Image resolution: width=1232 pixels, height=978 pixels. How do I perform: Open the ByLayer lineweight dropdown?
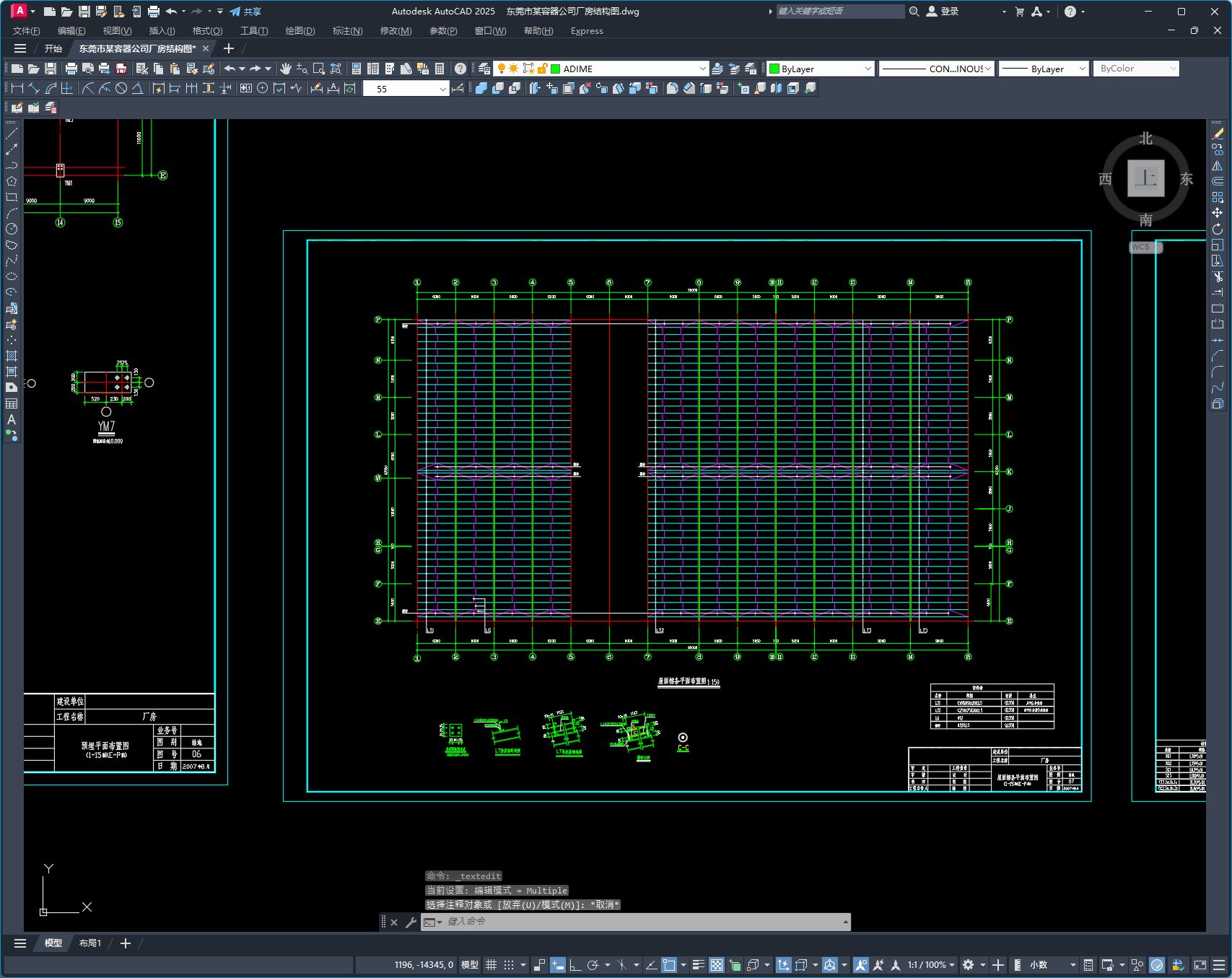(x=1082, y=69)
